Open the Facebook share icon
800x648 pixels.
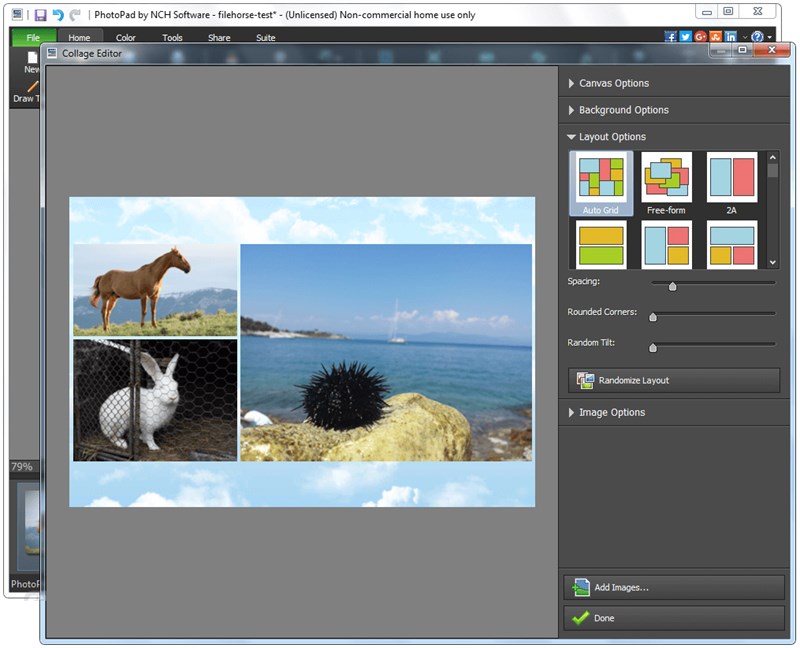coord(671,37)
